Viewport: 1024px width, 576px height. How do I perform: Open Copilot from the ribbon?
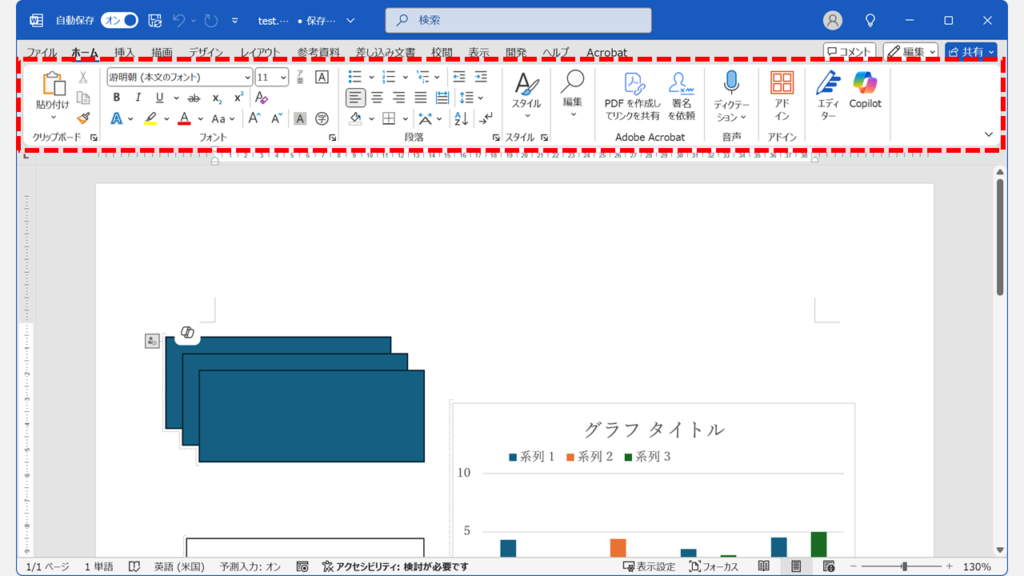(x=865, y=83)
